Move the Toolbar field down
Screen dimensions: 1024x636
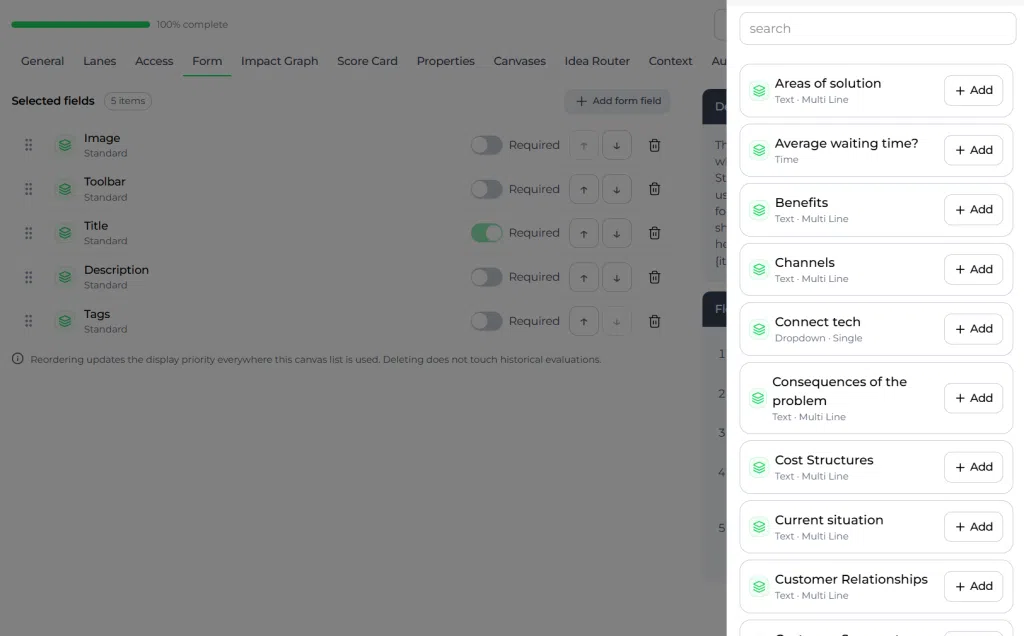pos(616,189)
